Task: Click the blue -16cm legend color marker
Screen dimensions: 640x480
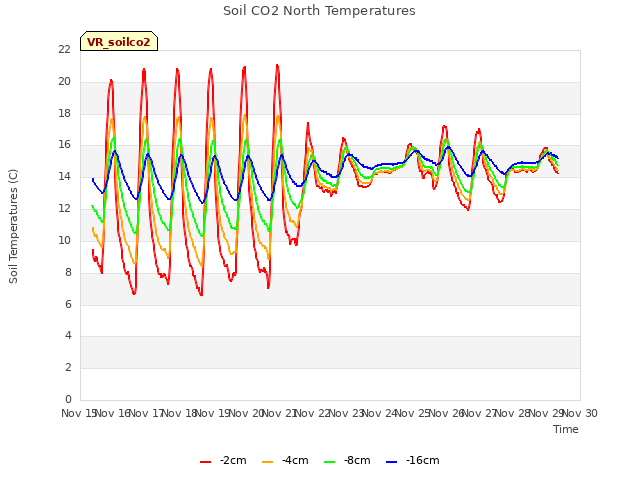Action: point(391,462)
